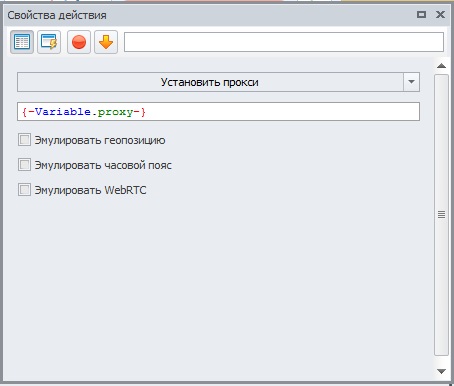Enable Эмулировать геопозицию checkbox
Image resolution: width=454 pixels, height=386 pixels.
click(x=24, y=140)
